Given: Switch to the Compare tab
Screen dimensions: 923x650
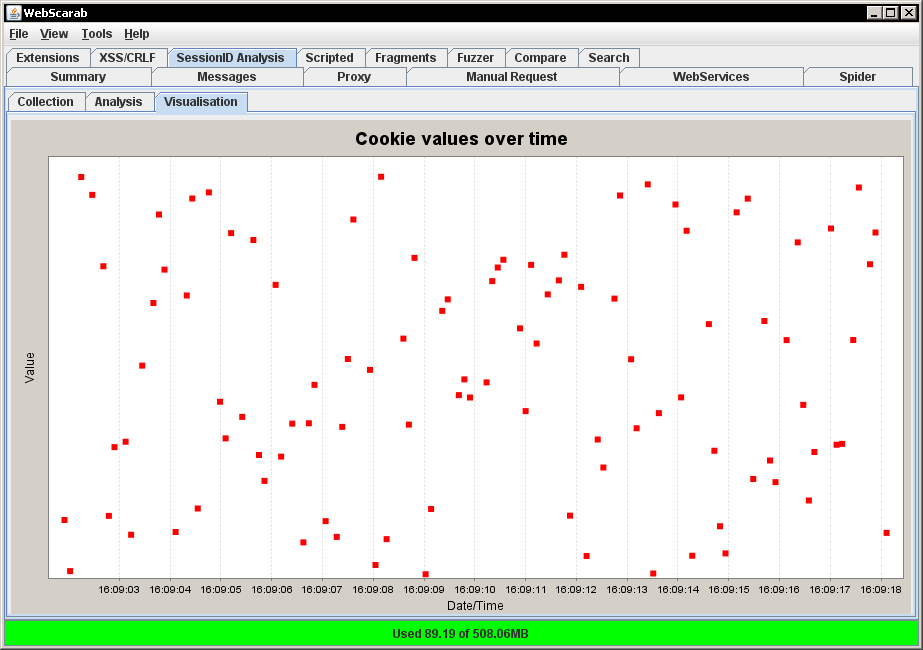Looking at the screenshot, I should point(540,58).
